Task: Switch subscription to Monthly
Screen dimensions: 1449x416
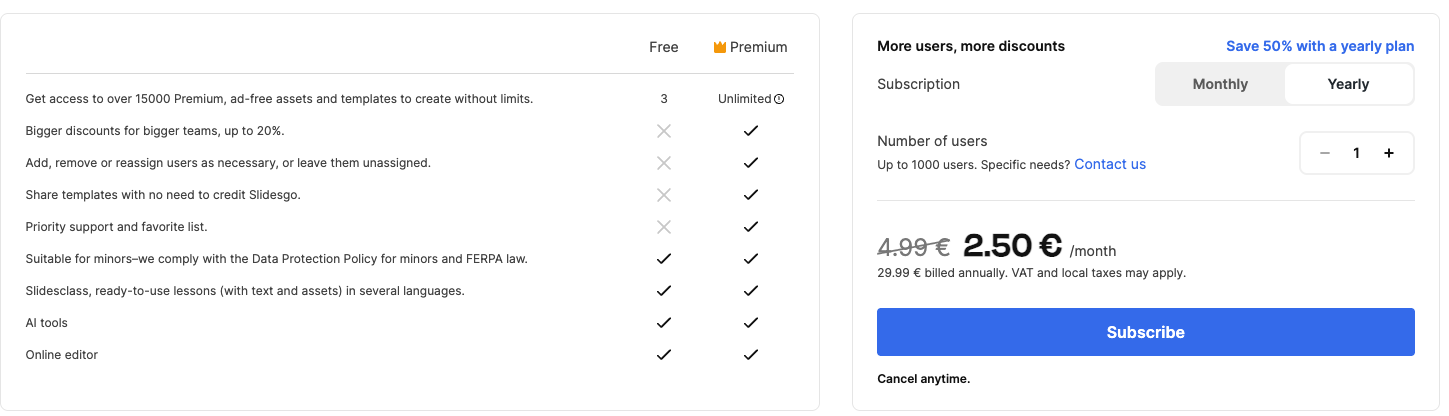Action: point(1220,84)
